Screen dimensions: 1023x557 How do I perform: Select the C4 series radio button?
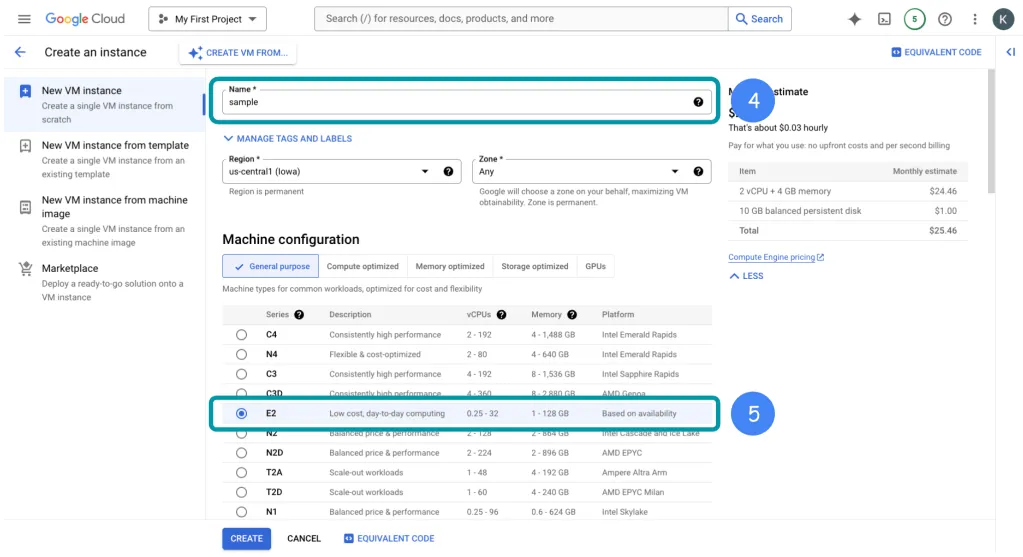point(241,335)
